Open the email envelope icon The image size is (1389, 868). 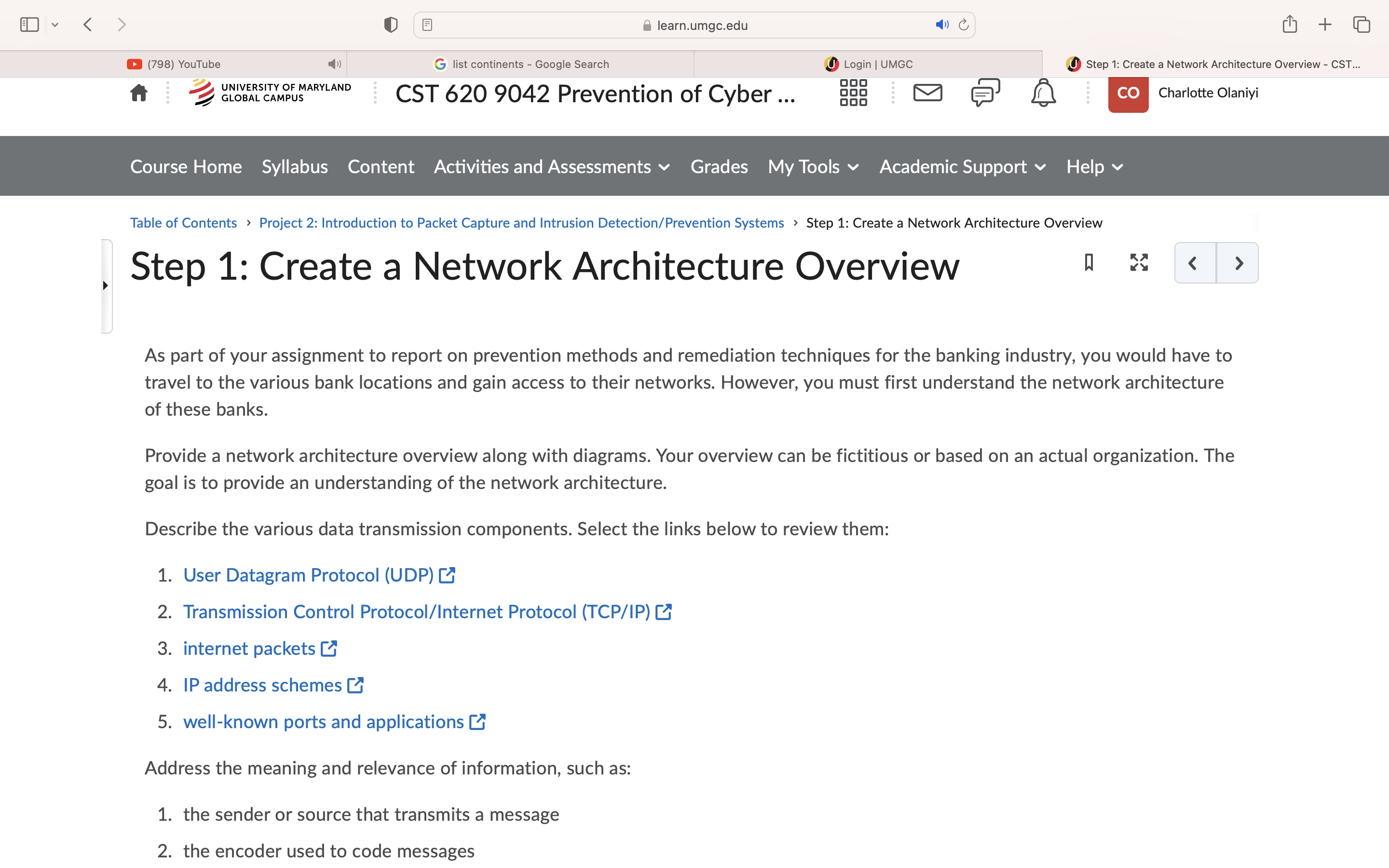tap(927, 93)
